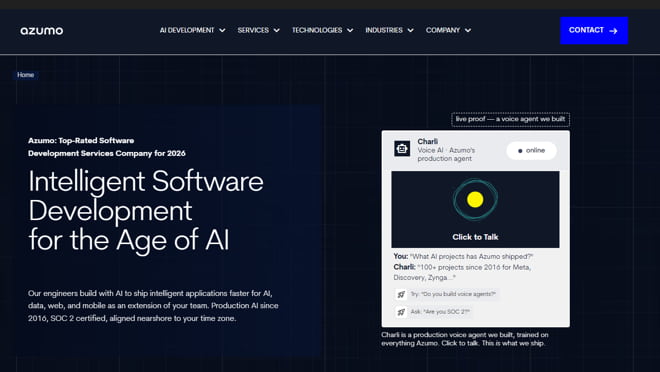Click the azumo logo
Screen dimensions: 660x372
coord(42,30)
